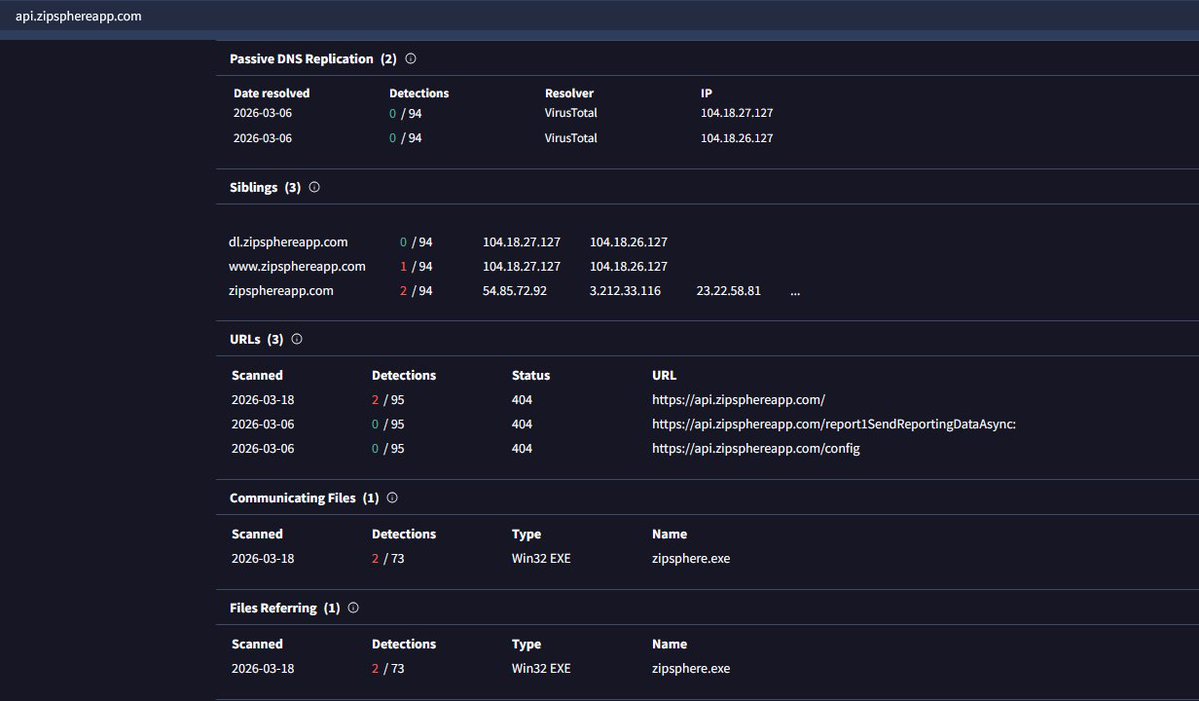
Task: Expand the ellipsis after 23.22.58.81
Action: point(795,291)
